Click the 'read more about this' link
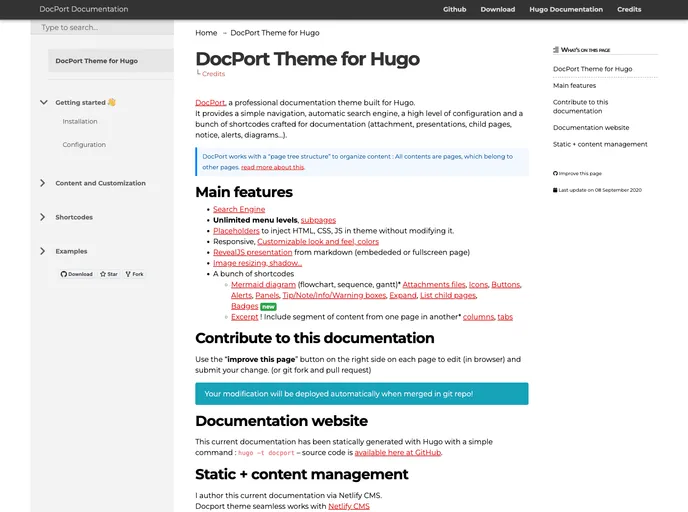The width and height of the screenshot is (688, 512). tap(272, 167)
